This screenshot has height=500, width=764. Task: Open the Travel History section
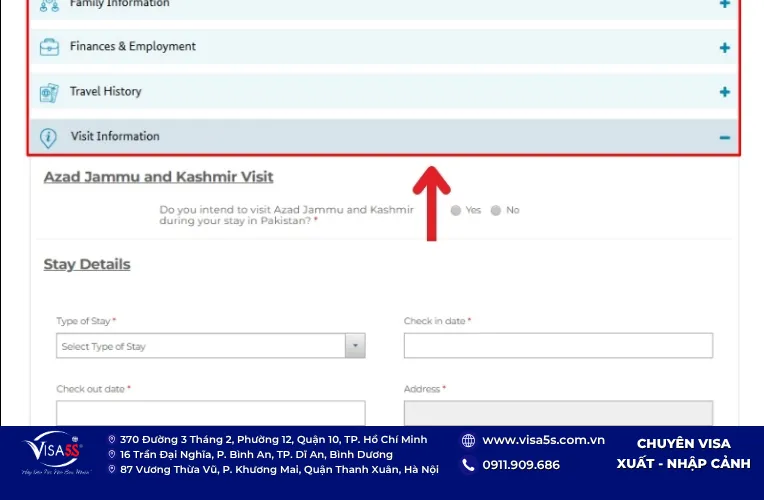(x=383, y=91)
